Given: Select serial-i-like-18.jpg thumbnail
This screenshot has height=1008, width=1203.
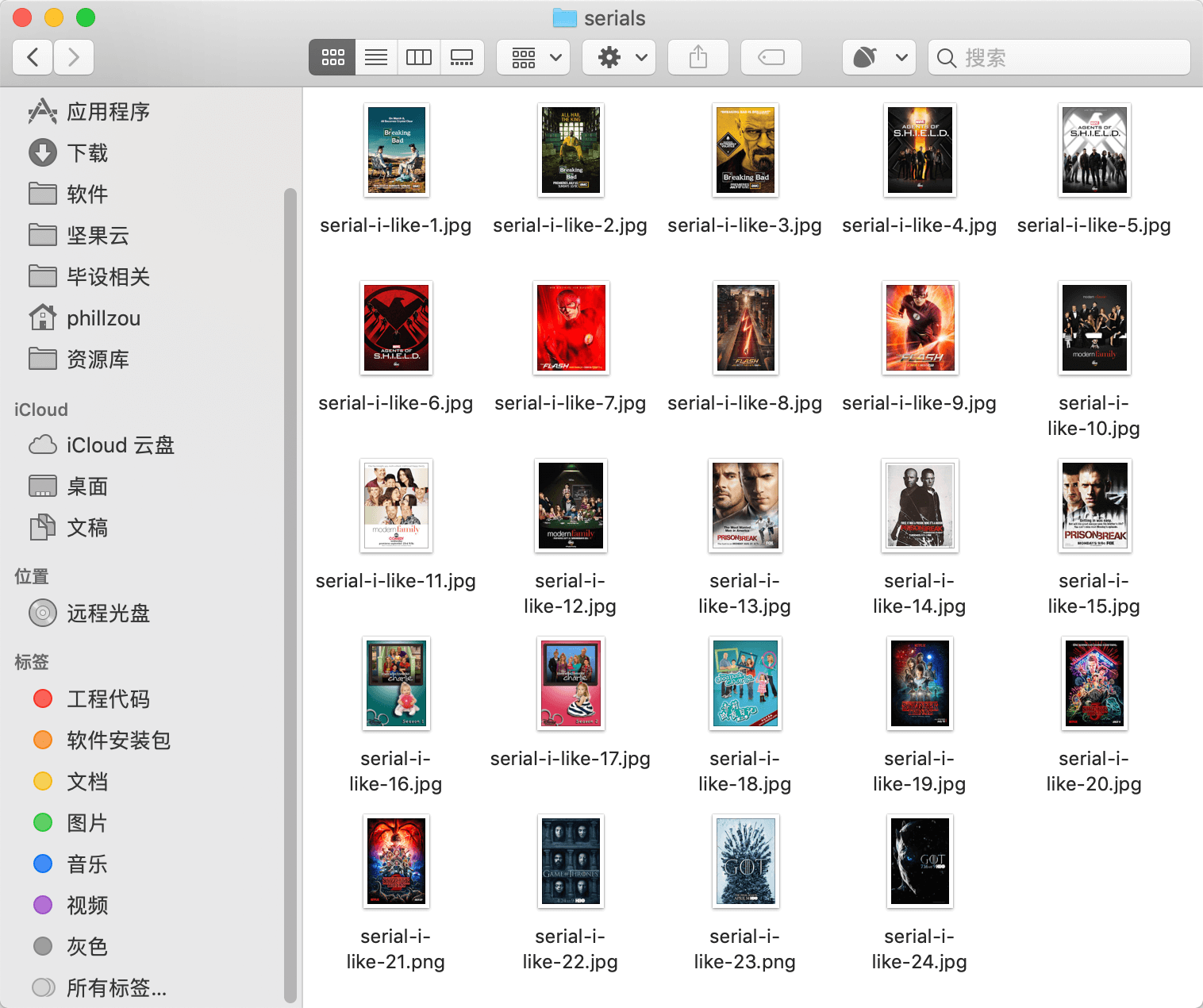Looking at the screenshot, I should [x=745, y=683].
